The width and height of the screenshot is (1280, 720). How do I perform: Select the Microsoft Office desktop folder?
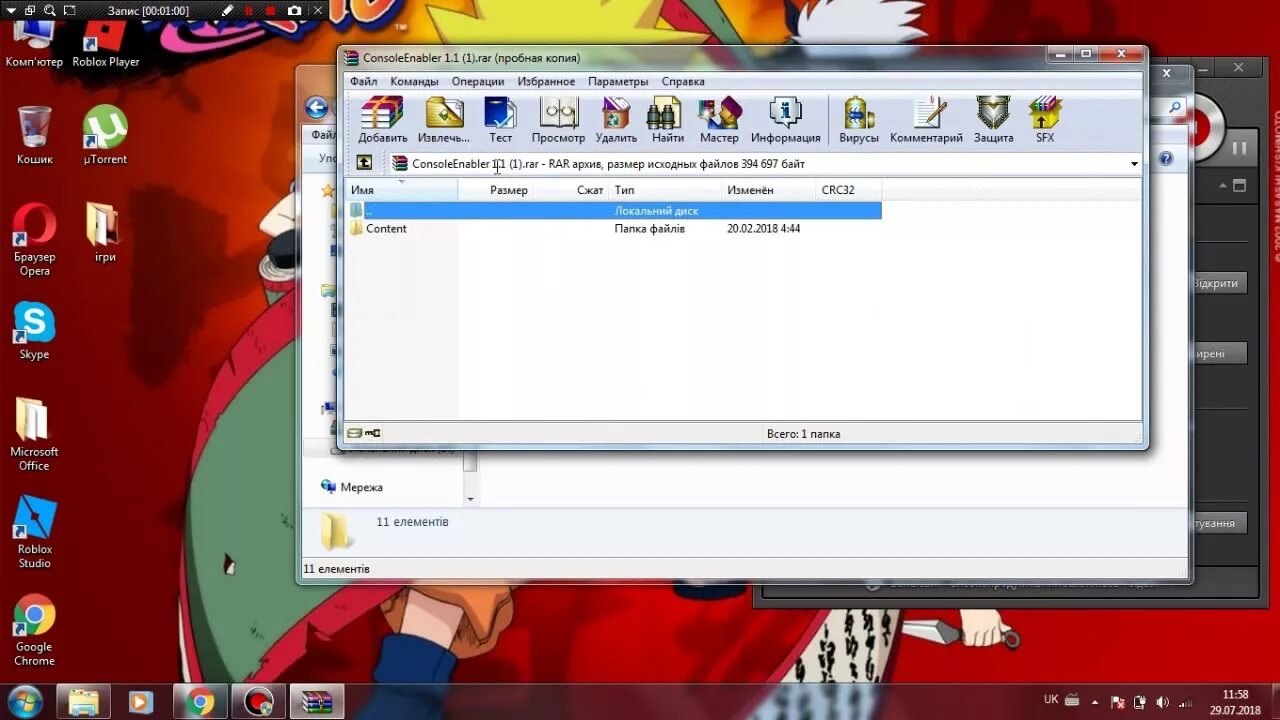click(x=34, y=435)
